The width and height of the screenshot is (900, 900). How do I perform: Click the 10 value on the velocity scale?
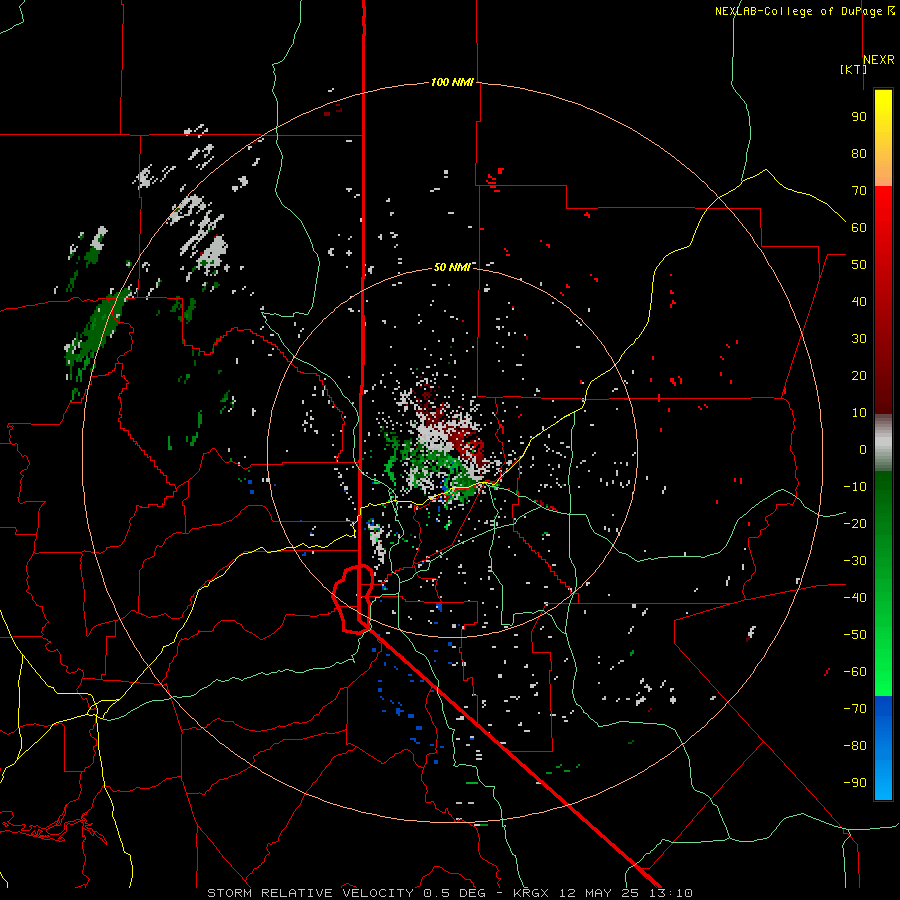click(859, 413)
